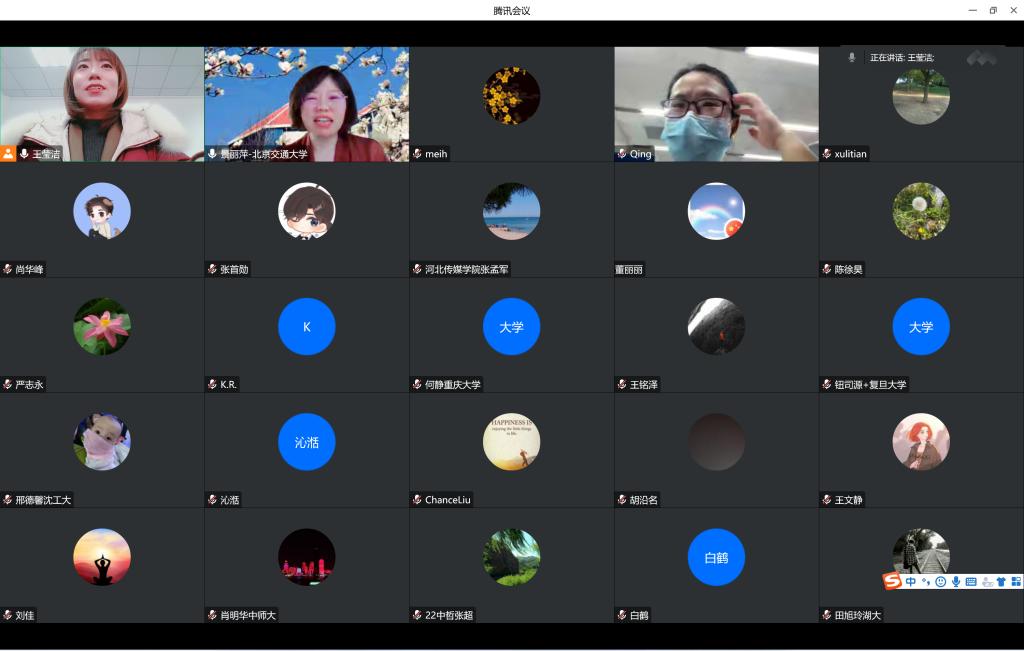Open the Sogou soft keyboard icon
Screen dimensions: 1024x651
tap(971, 582)
